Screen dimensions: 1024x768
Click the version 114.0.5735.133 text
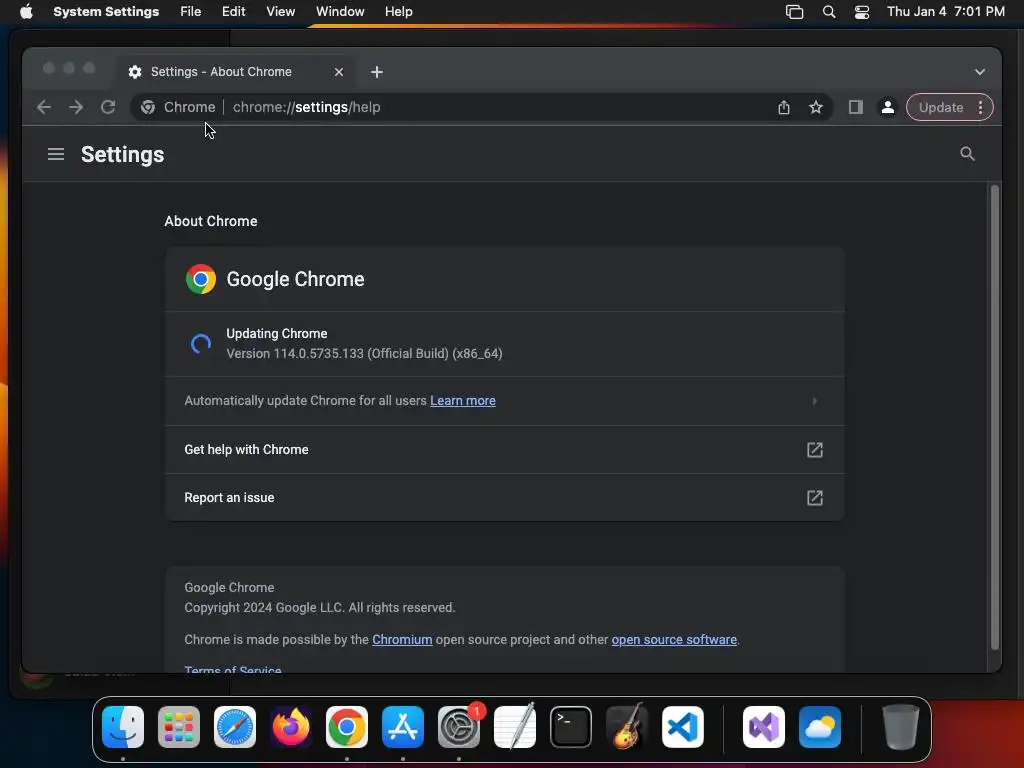364,353
